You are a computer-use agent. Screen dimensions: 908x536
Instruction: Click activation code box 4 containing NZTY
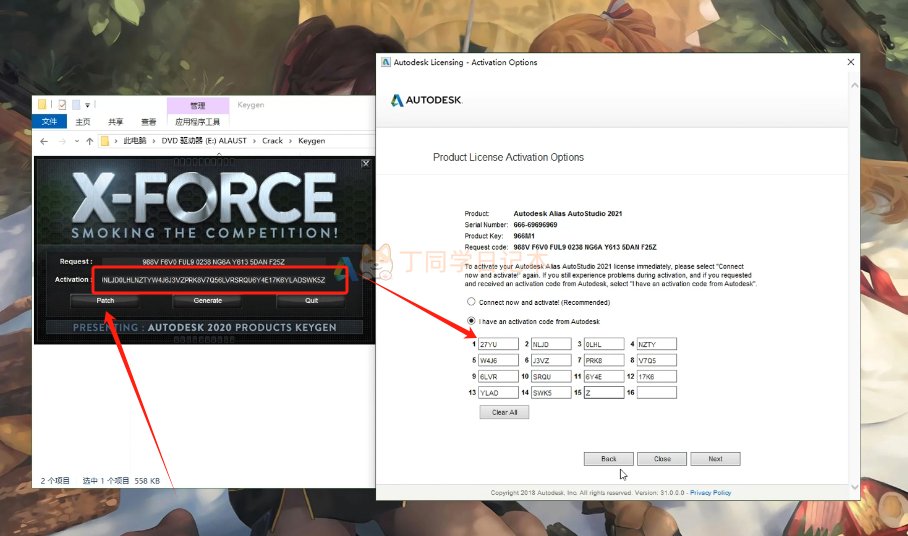point(657,344)
